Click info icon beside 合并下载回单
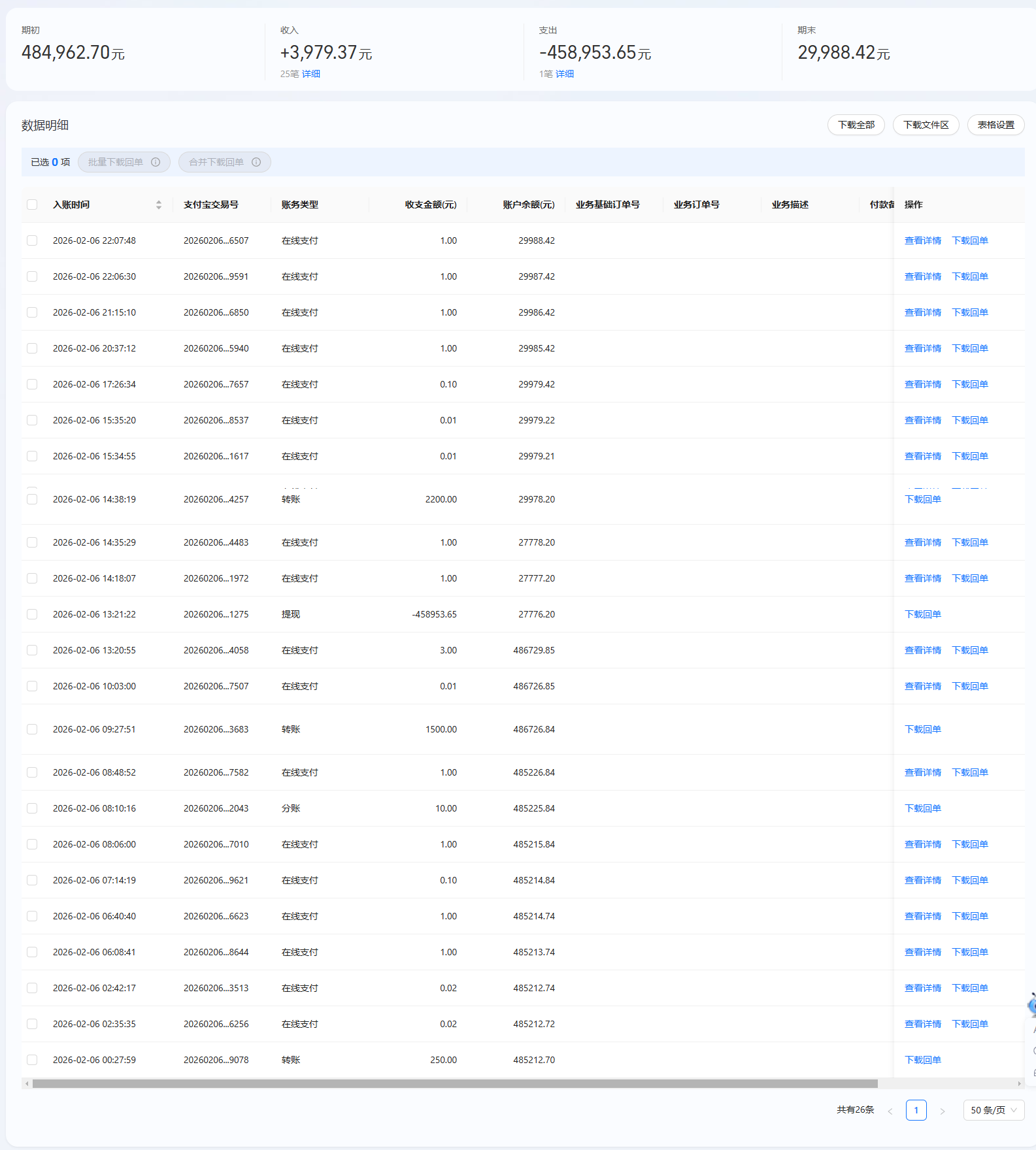Screen dimensions: 1036x1150 256,162
